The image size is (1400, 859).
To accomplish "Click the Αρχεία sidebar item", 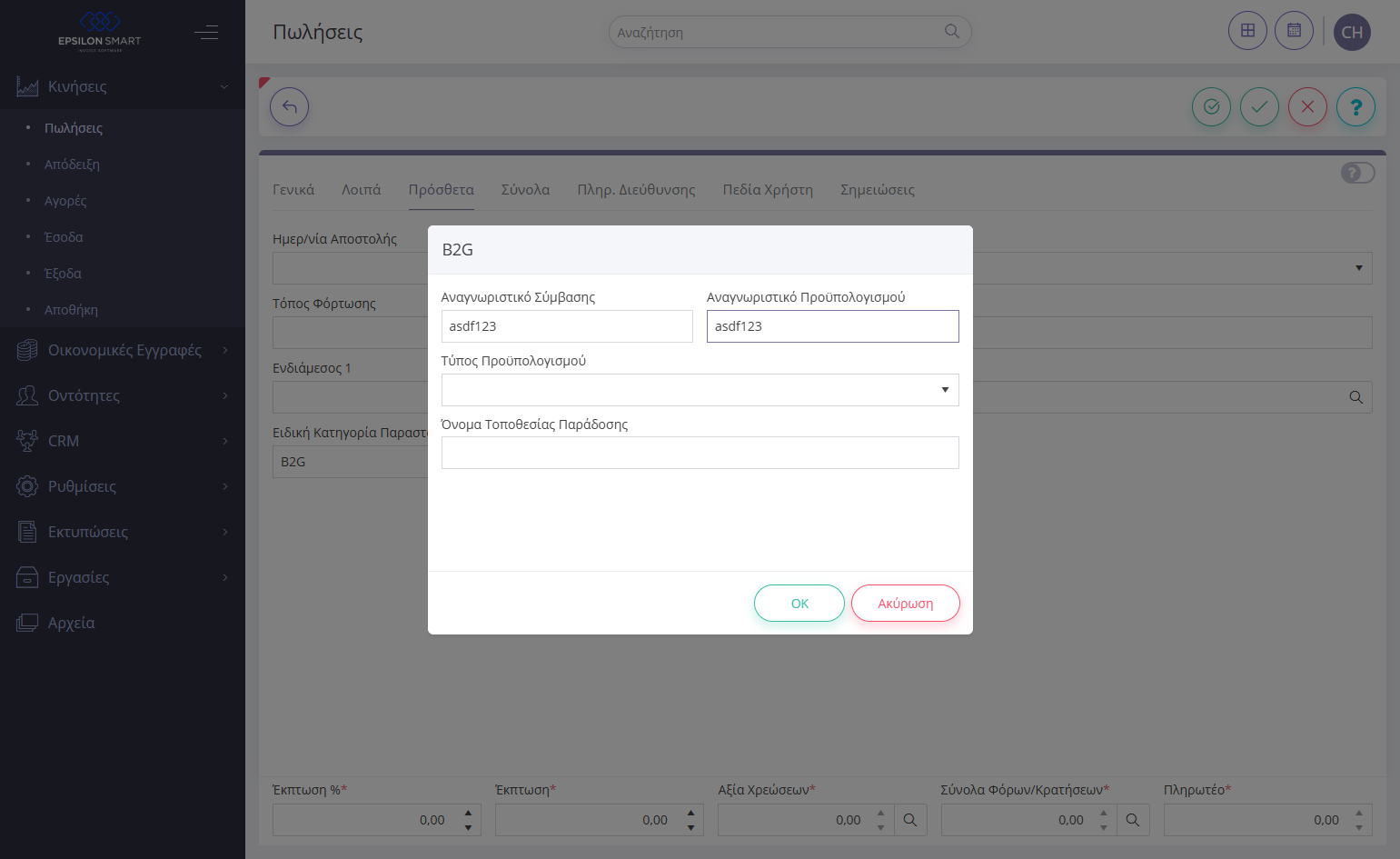I will 123,623.
